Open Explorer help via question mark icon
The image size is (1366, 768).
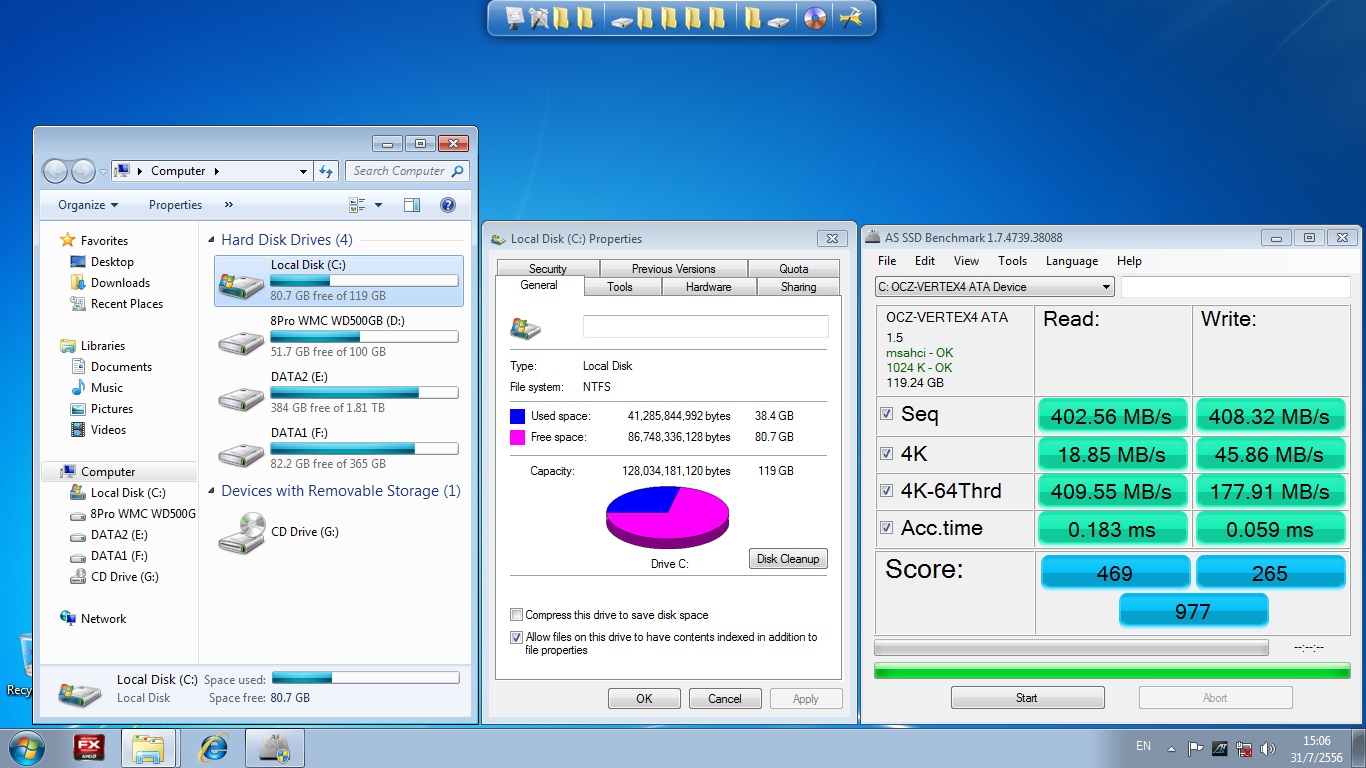pos(448,205)
